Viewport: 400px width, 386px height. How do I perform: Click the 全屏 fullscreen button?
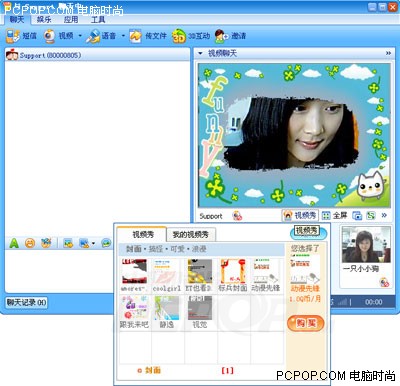(x=335, y=216)
